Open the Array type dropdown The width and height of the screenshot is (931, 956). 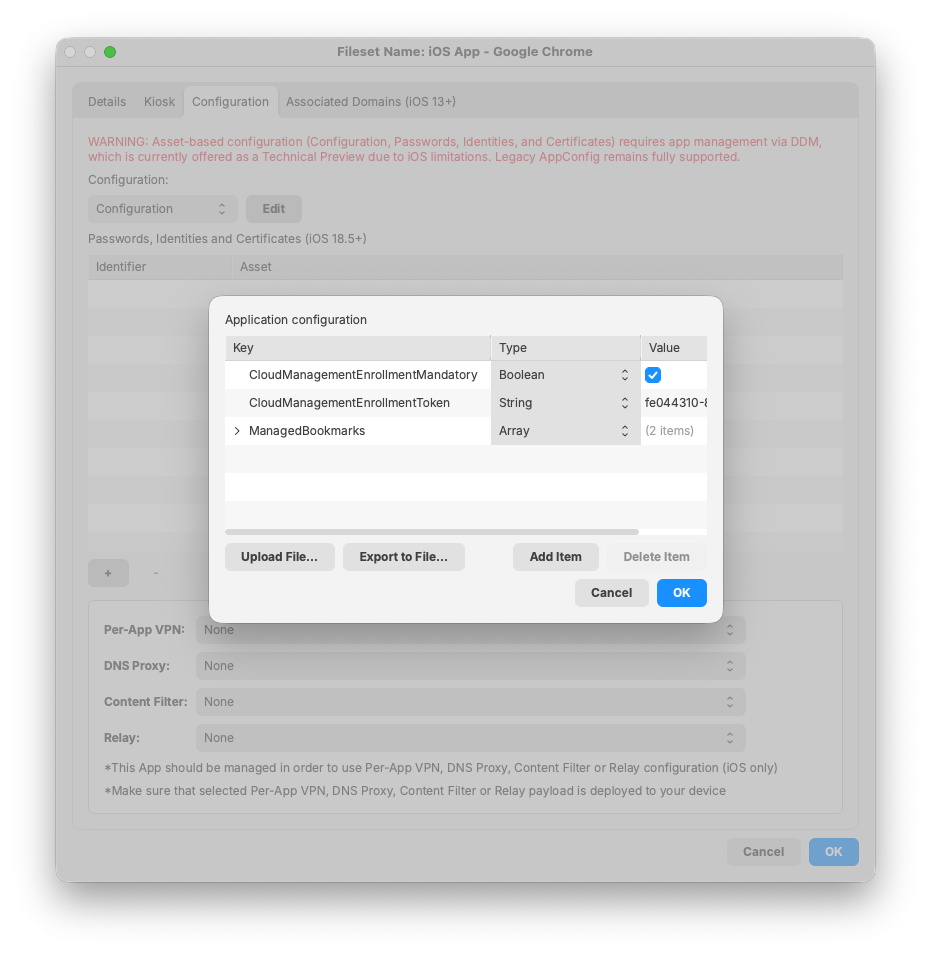(565, 431)
